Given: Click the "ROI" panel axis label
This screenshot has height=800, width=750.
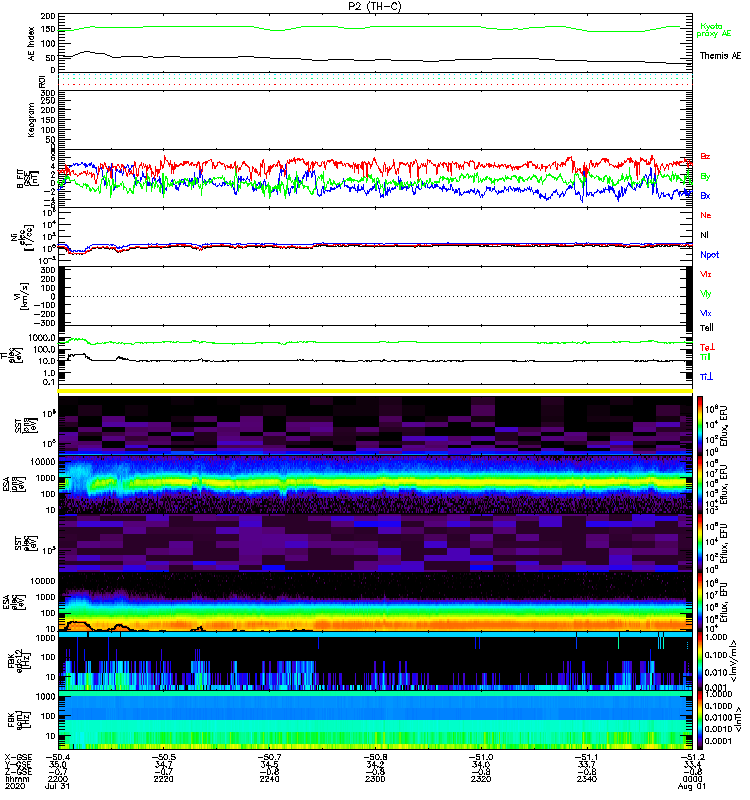Looking at the screenshot, I should click(x=42, y=82).
